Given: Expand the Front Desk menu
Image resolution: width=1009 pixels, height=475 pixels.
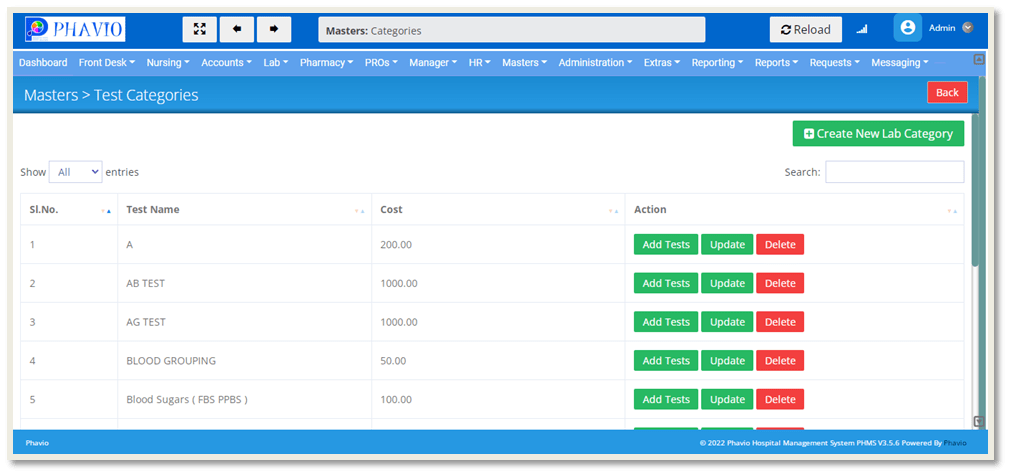Looking at the screenshot, I should [x=107, y=62].
